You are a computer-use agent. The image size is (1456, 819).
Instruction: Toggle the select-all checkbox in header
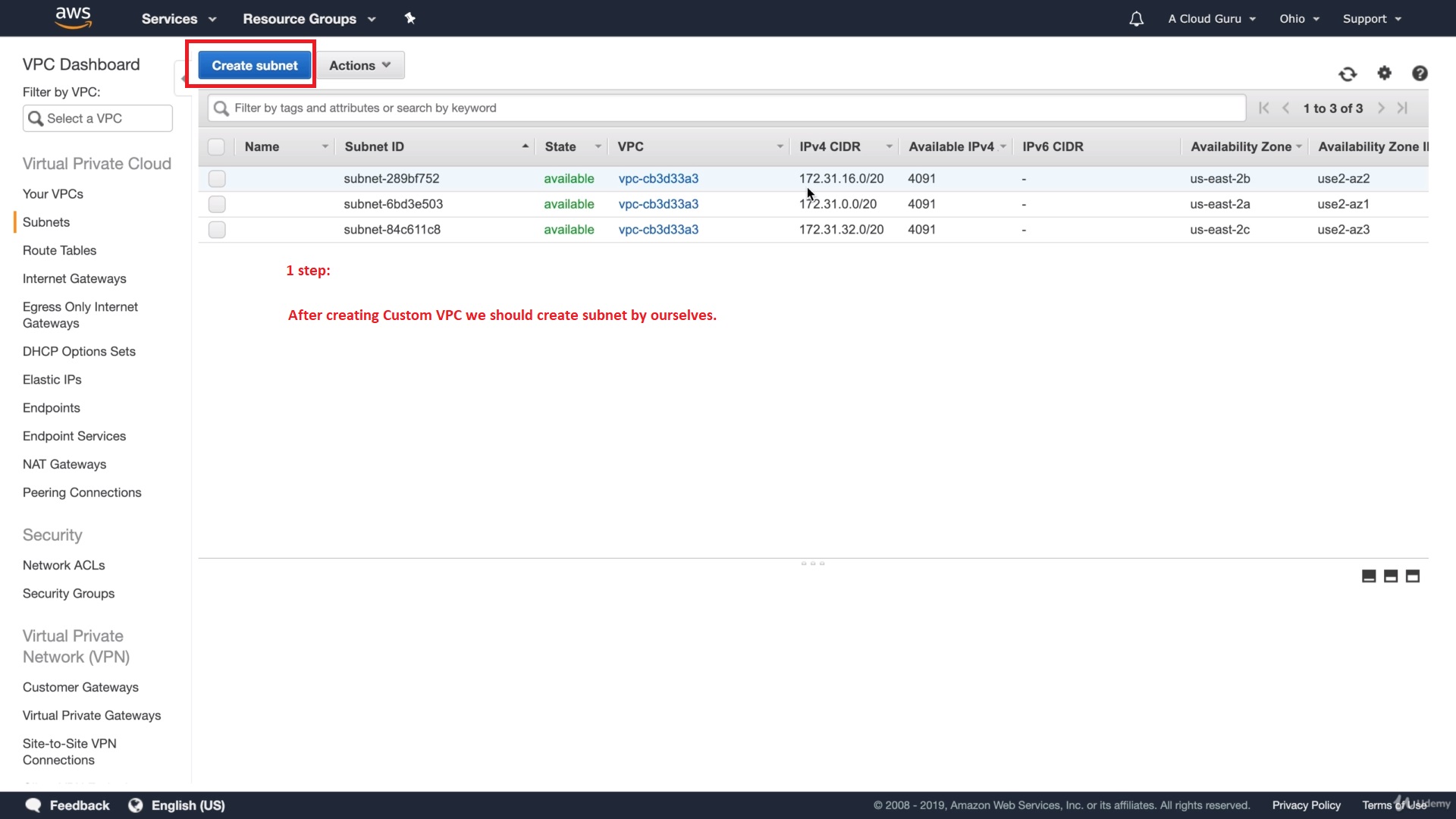point(216,147)
